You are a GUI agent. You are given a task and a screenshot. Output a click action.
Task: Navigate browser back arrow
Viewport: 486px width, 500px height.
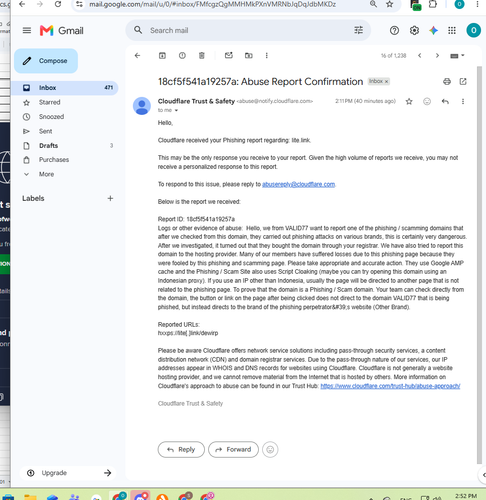[22, 4]
